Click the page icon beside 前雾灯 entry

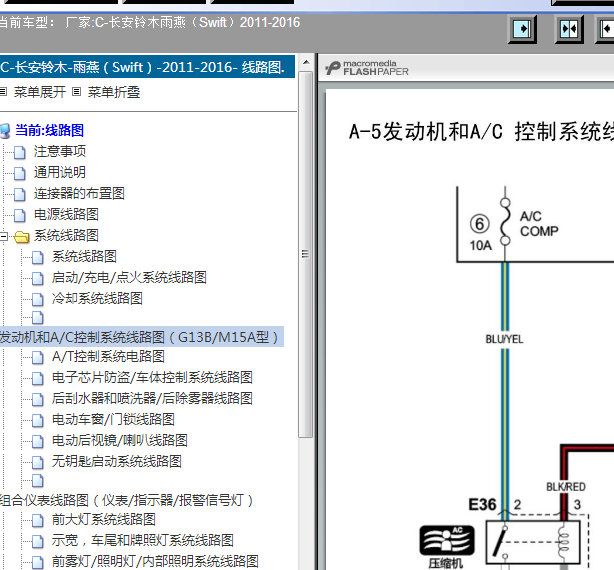point(38,563)
